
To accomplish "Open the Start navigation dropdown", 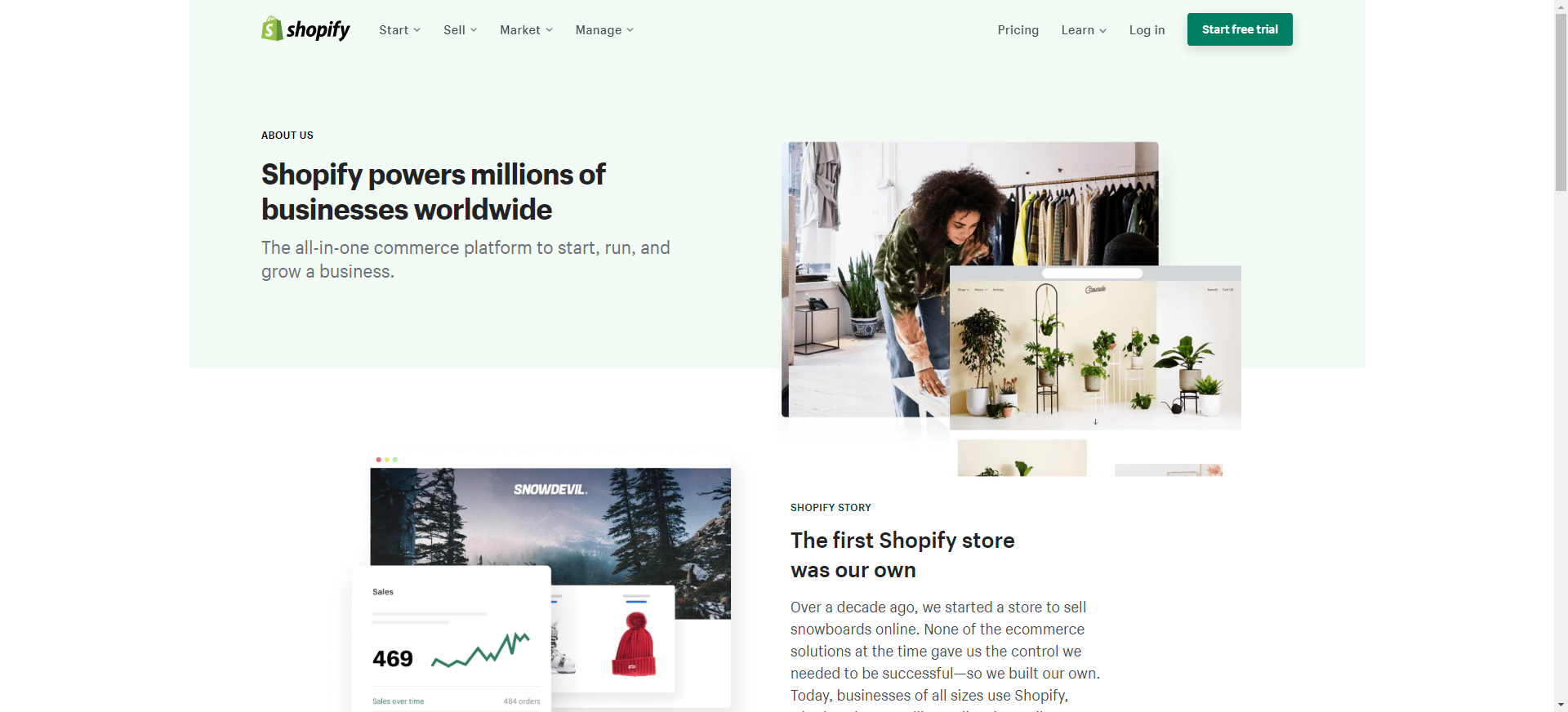I will point(399,30).
